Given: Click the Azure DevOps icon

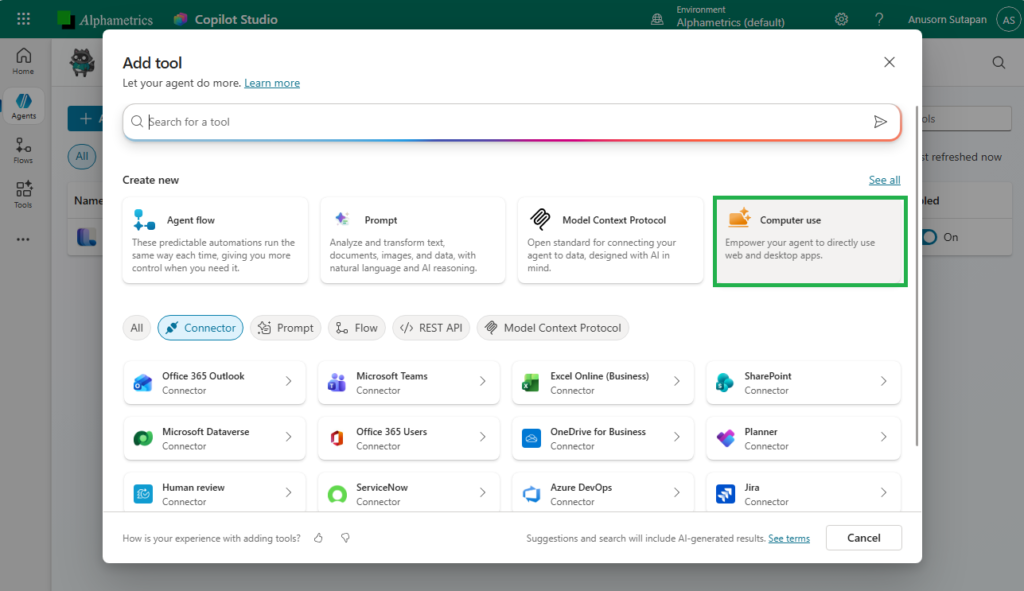Looking at the screenshot, I should click(531, 494).
